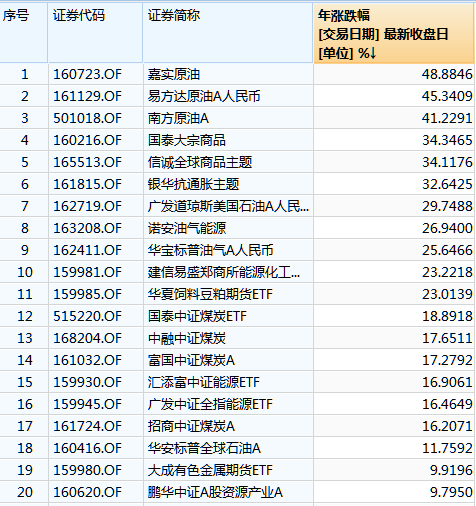Click the value 25.6466
The width and height of the screenshot is (476, 506).
pyautogui.click(x=447, y=250)
